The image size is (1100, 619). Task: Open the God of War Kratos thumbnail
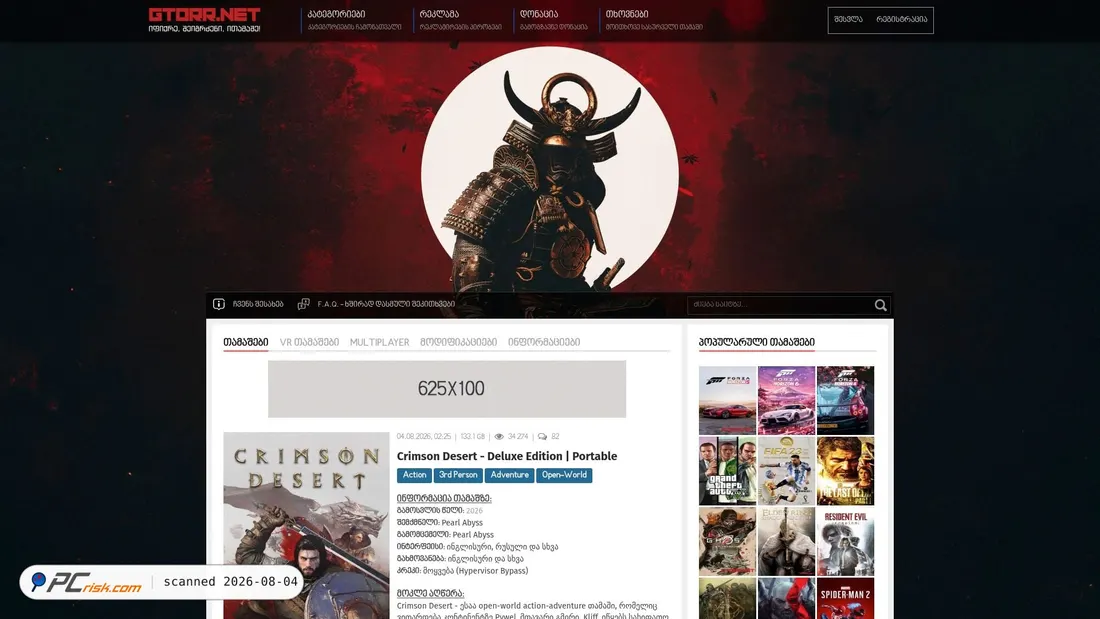pyautogui.click(x=786, y=599)
